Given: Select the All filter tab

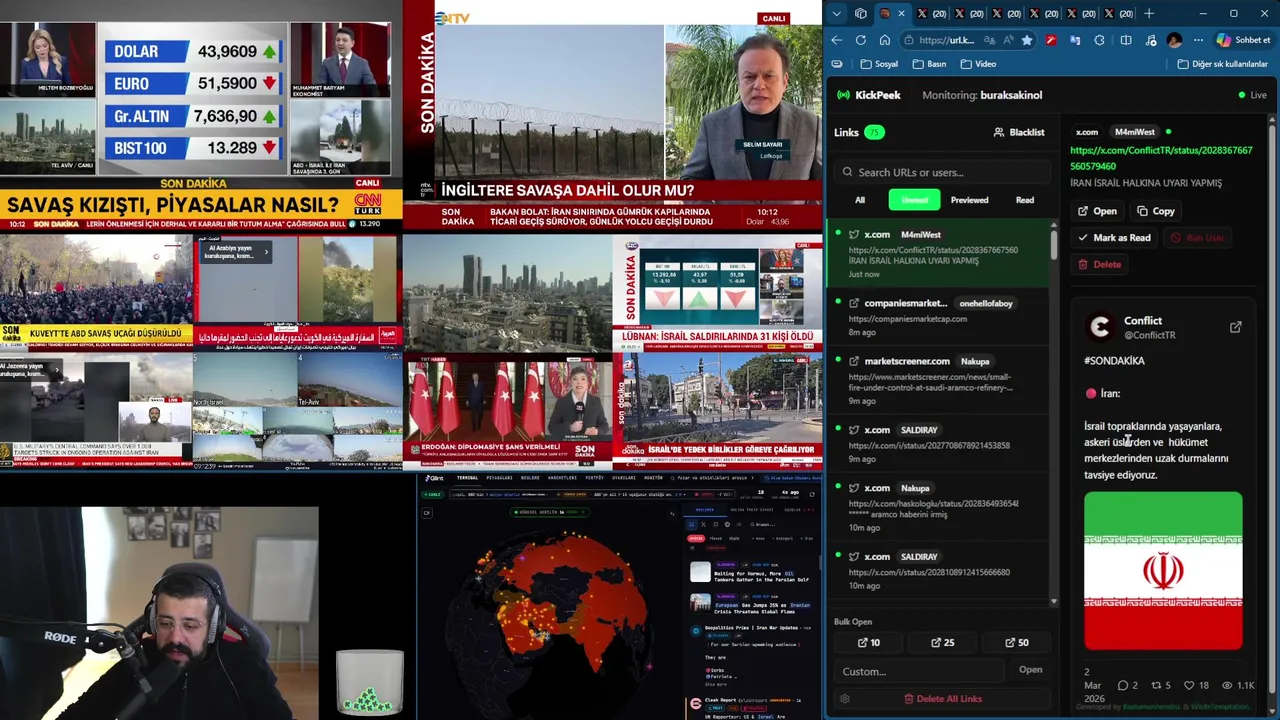Looking at the screenshot, I should pyautogui.click(x=860, y=200).
